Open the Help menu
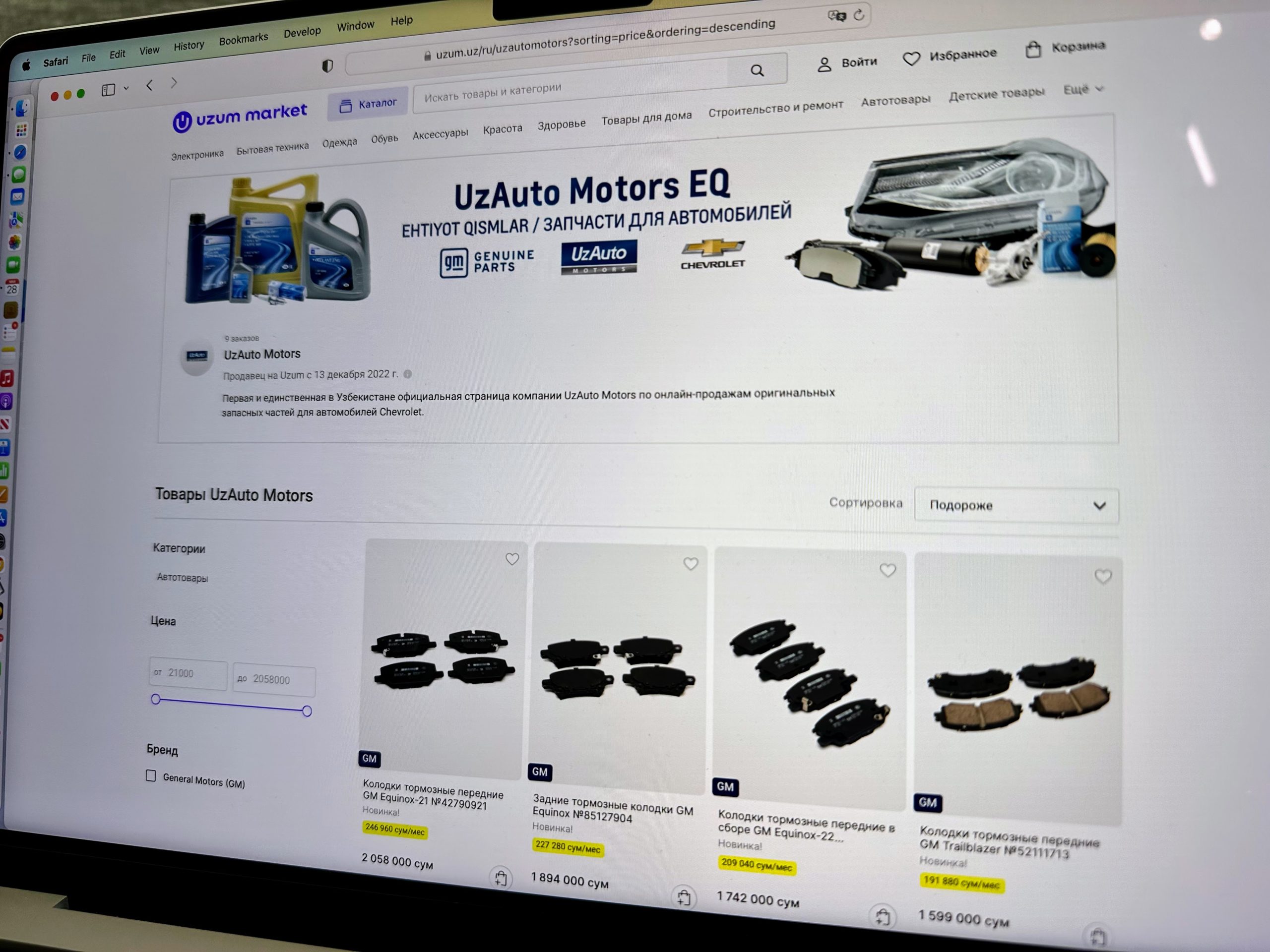1270x952 pixels. coord(401,21)
